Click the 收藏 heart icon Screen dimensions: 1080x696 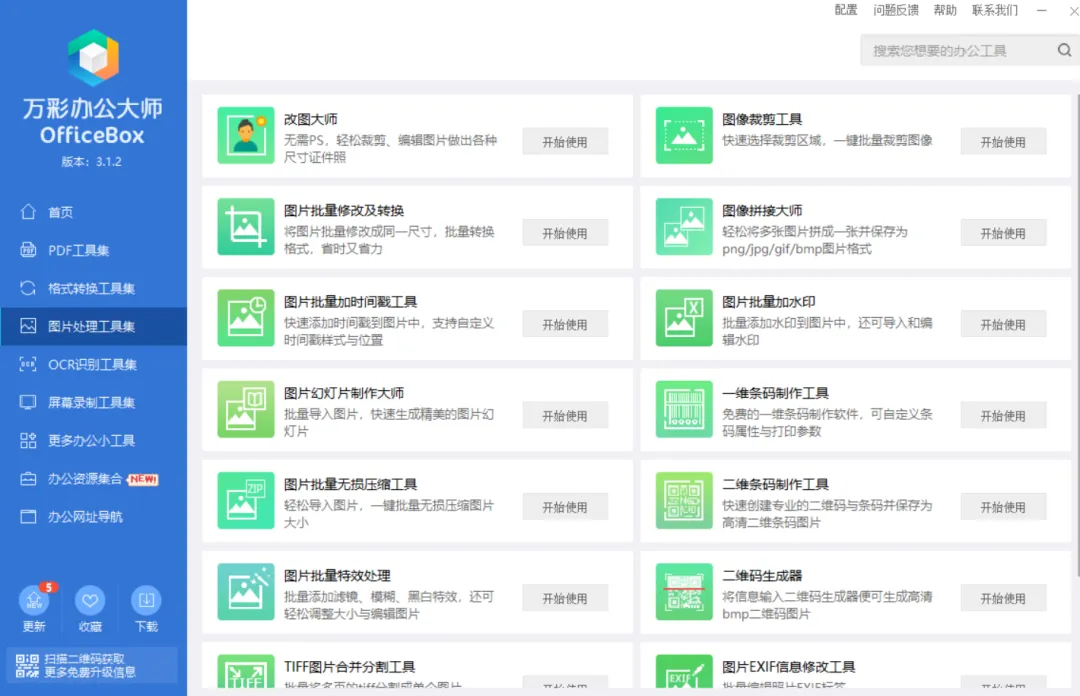[90, 600]
